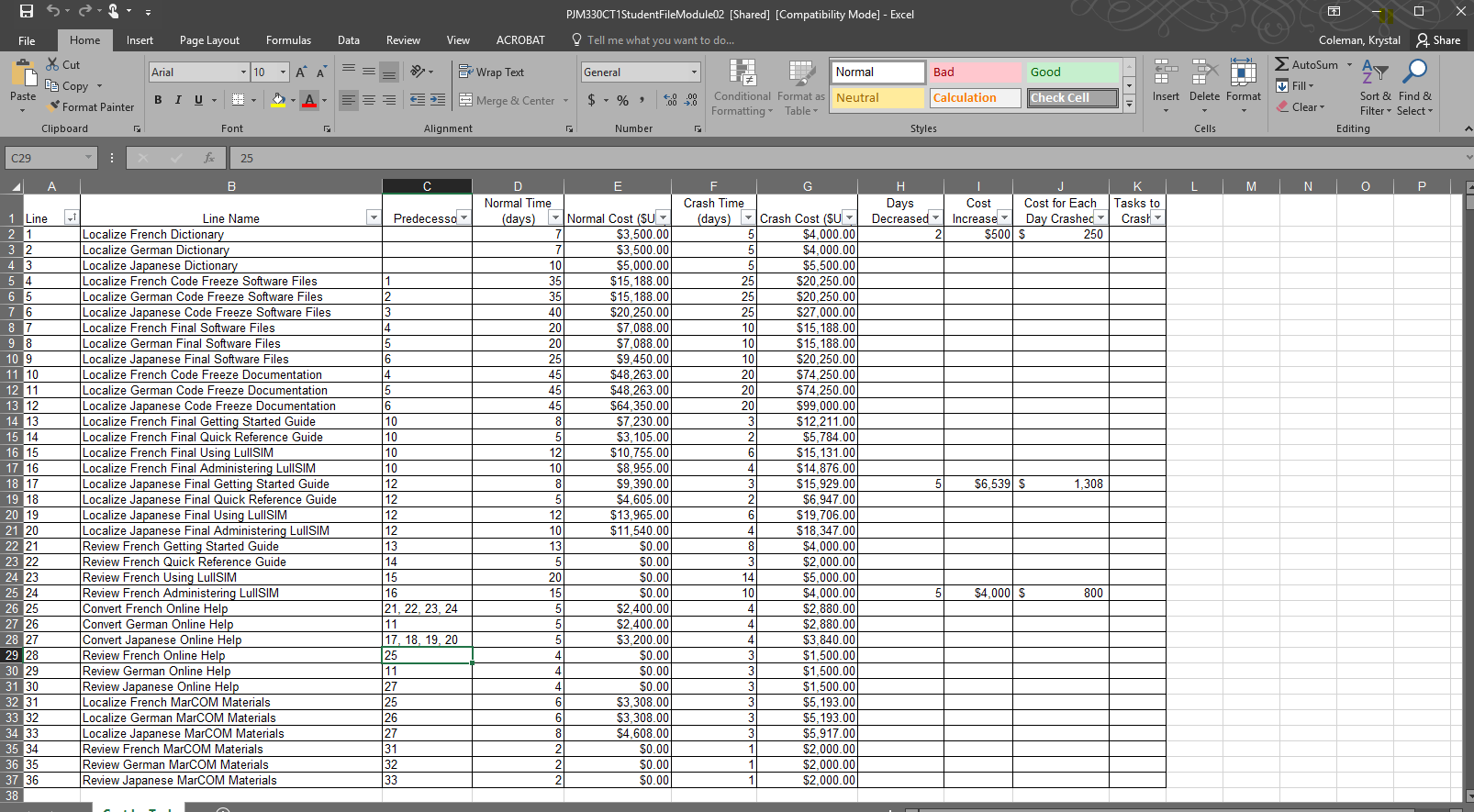Screen dimensions: 1474x812
Task: Select the Format Painter brush
Action: pyautogui.click(x=54, y=106)
